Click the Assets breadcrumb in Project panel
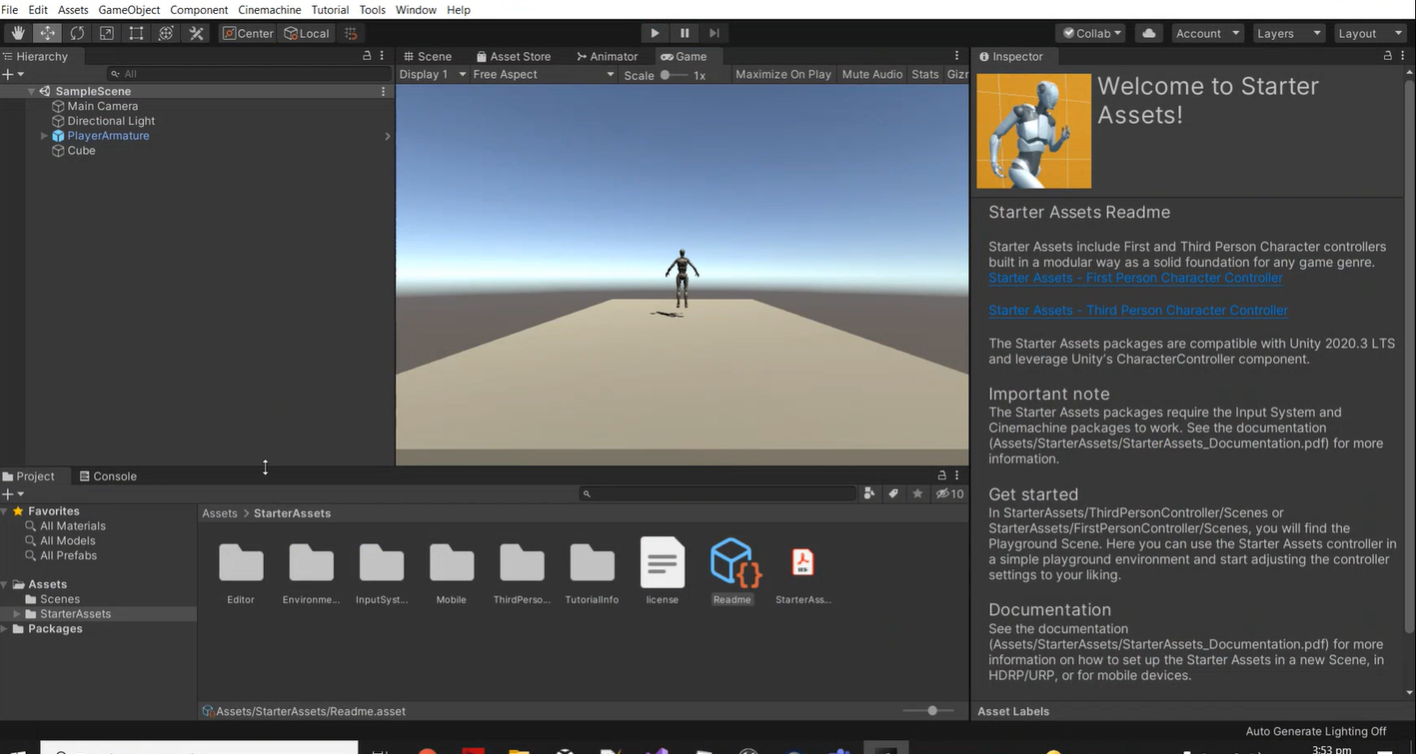This screenshot has height=754, width=1416. [220, 513]
